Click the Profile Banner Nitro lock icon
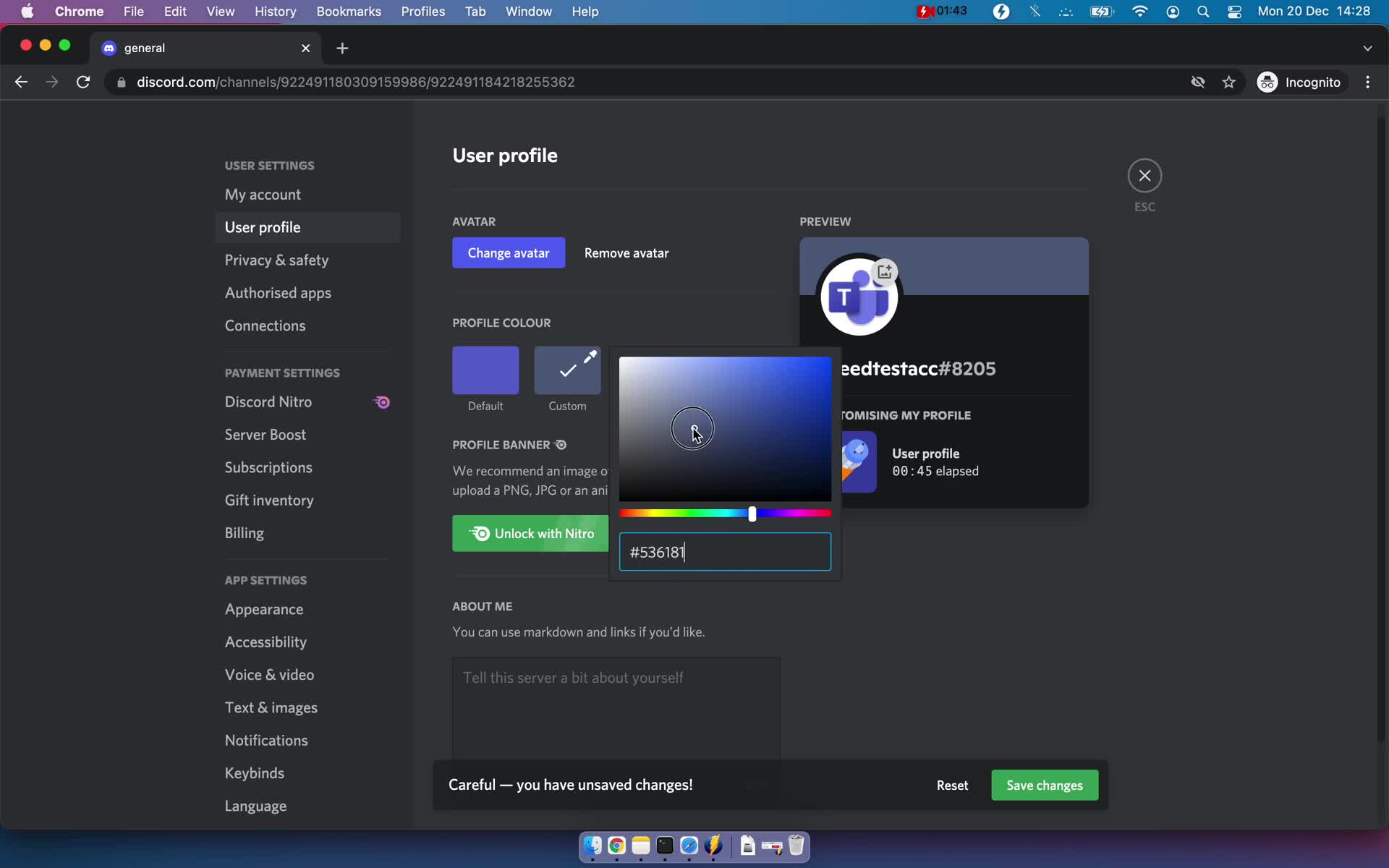 [x=560, y=444]
